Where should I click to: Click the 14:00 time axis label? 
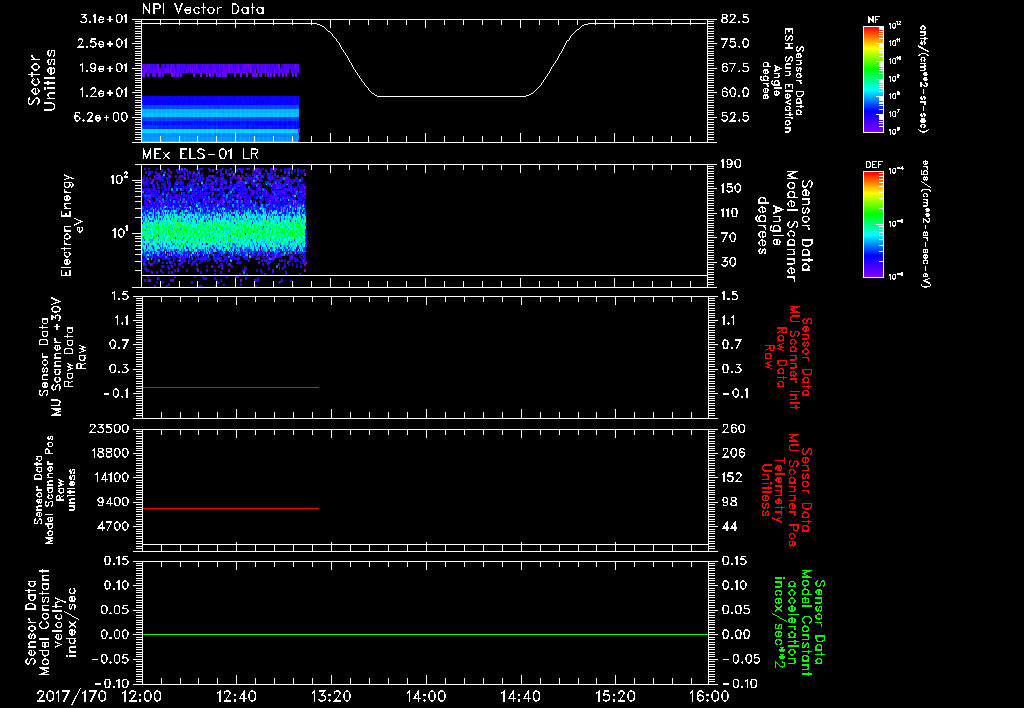click(x=425, y=696)
